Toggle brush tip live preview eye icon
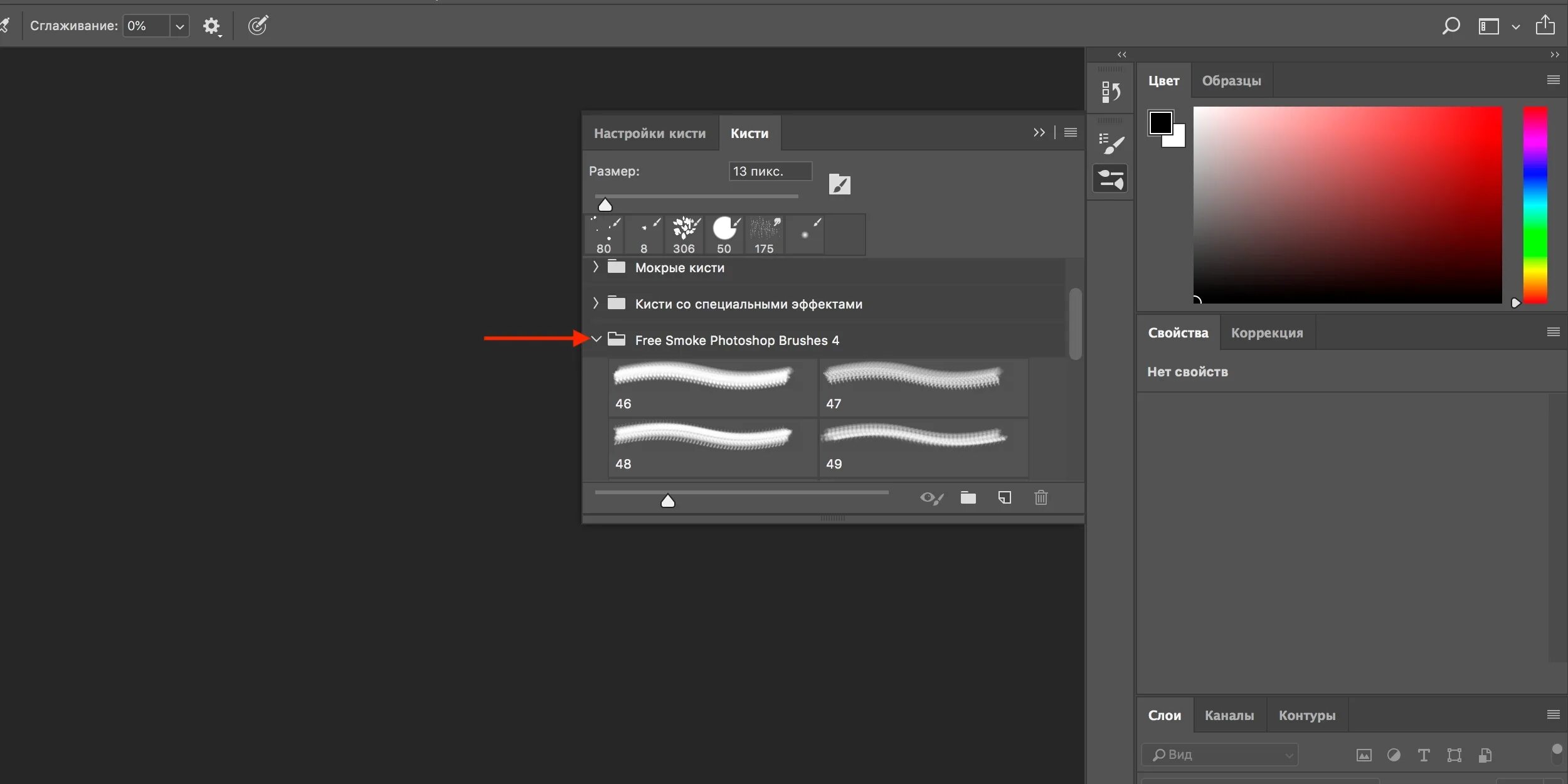 coord(931,498)
